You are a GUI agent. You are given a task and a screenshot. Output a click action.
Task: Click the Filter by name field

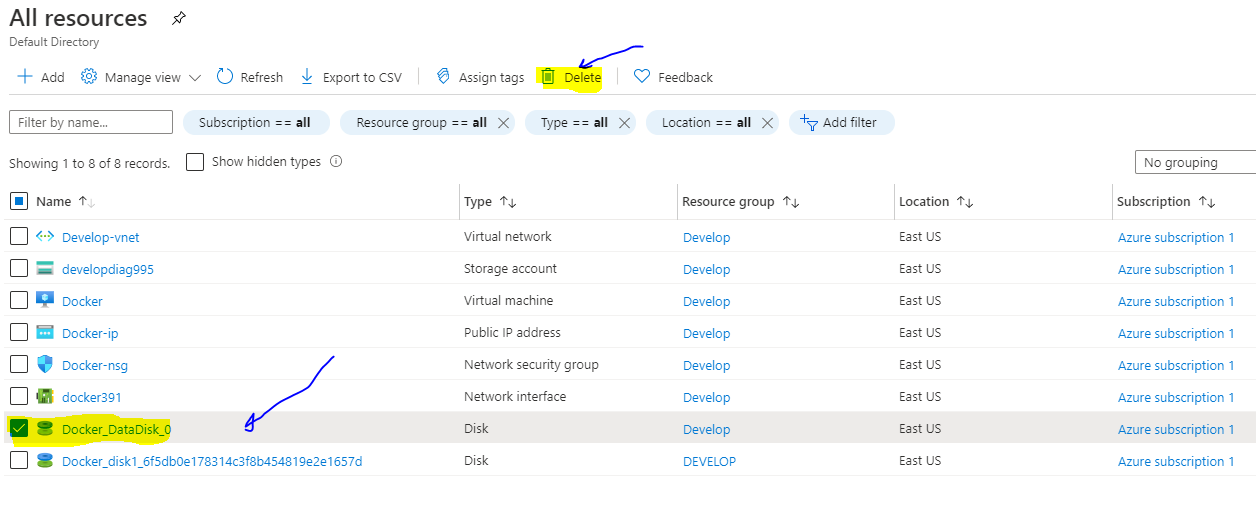[x=91, y=122]
